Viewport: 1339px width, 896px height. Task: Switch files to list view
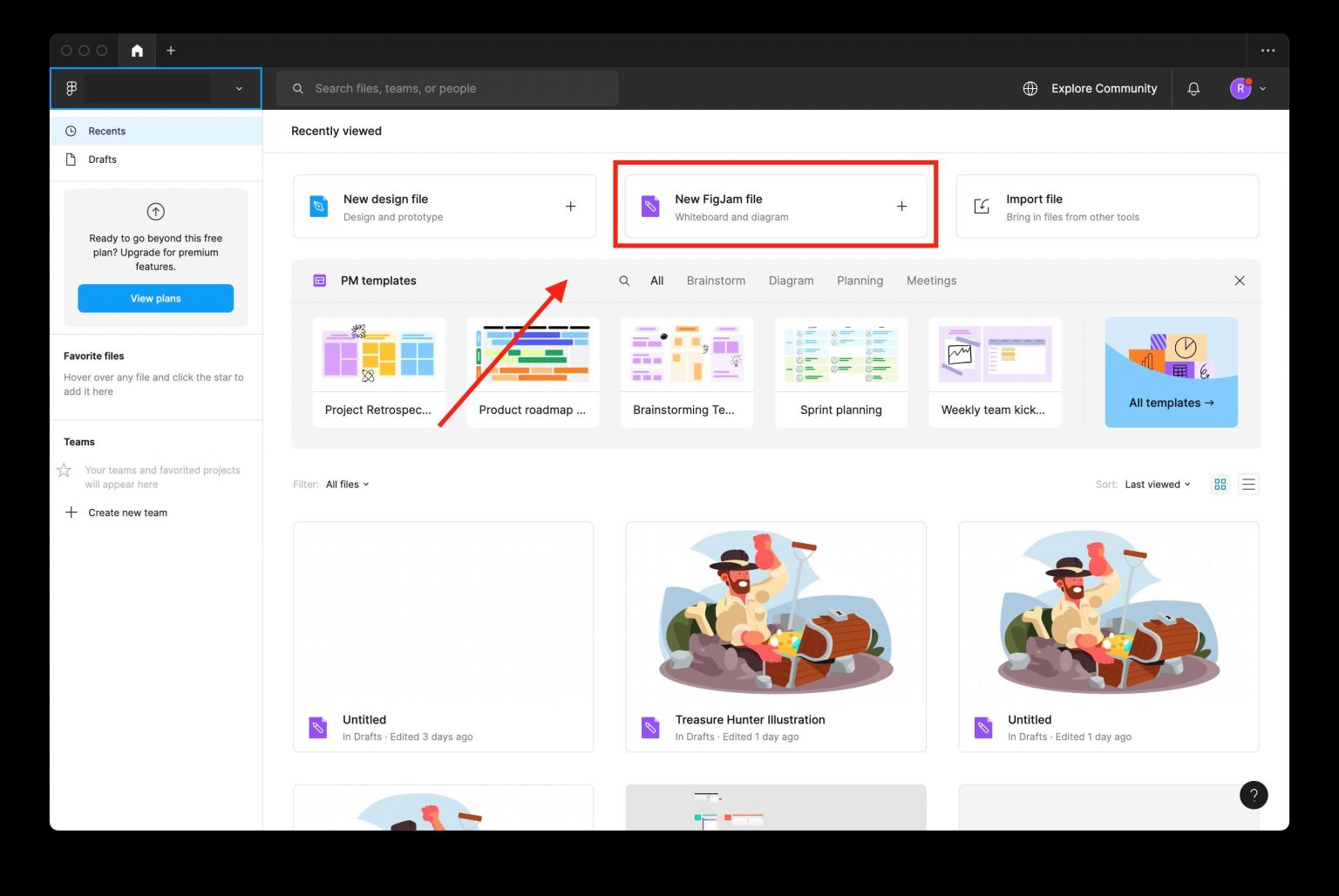[1248, 484]
